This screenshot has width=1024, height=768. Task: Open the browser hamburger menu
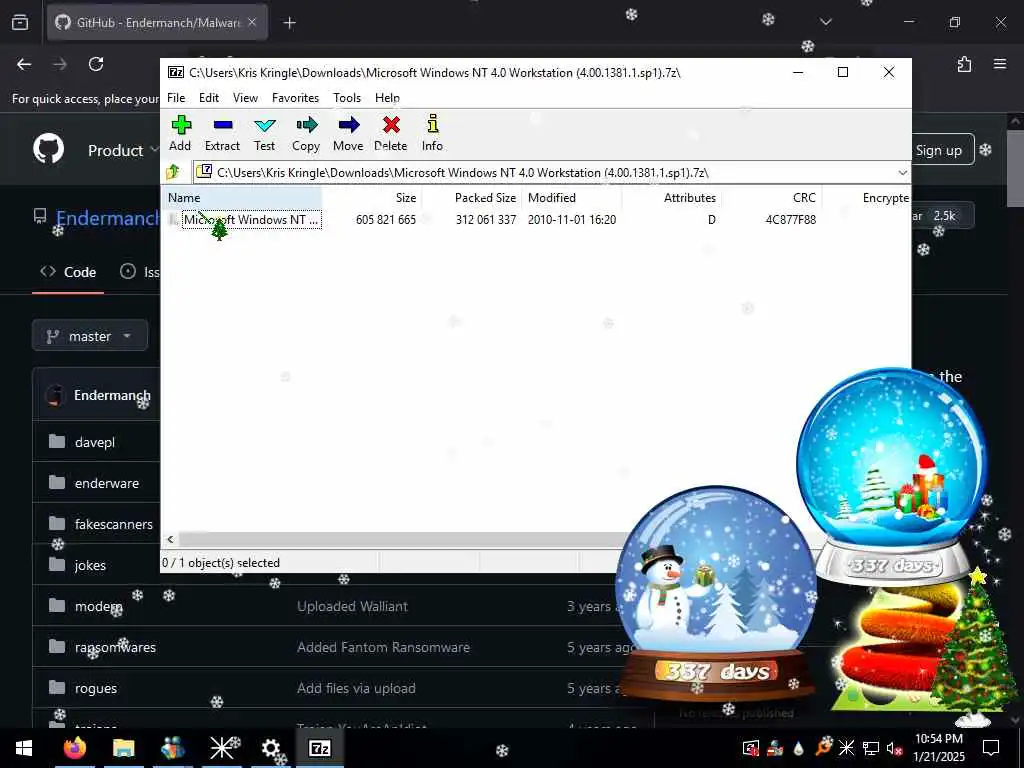(x=1000, y=64)
